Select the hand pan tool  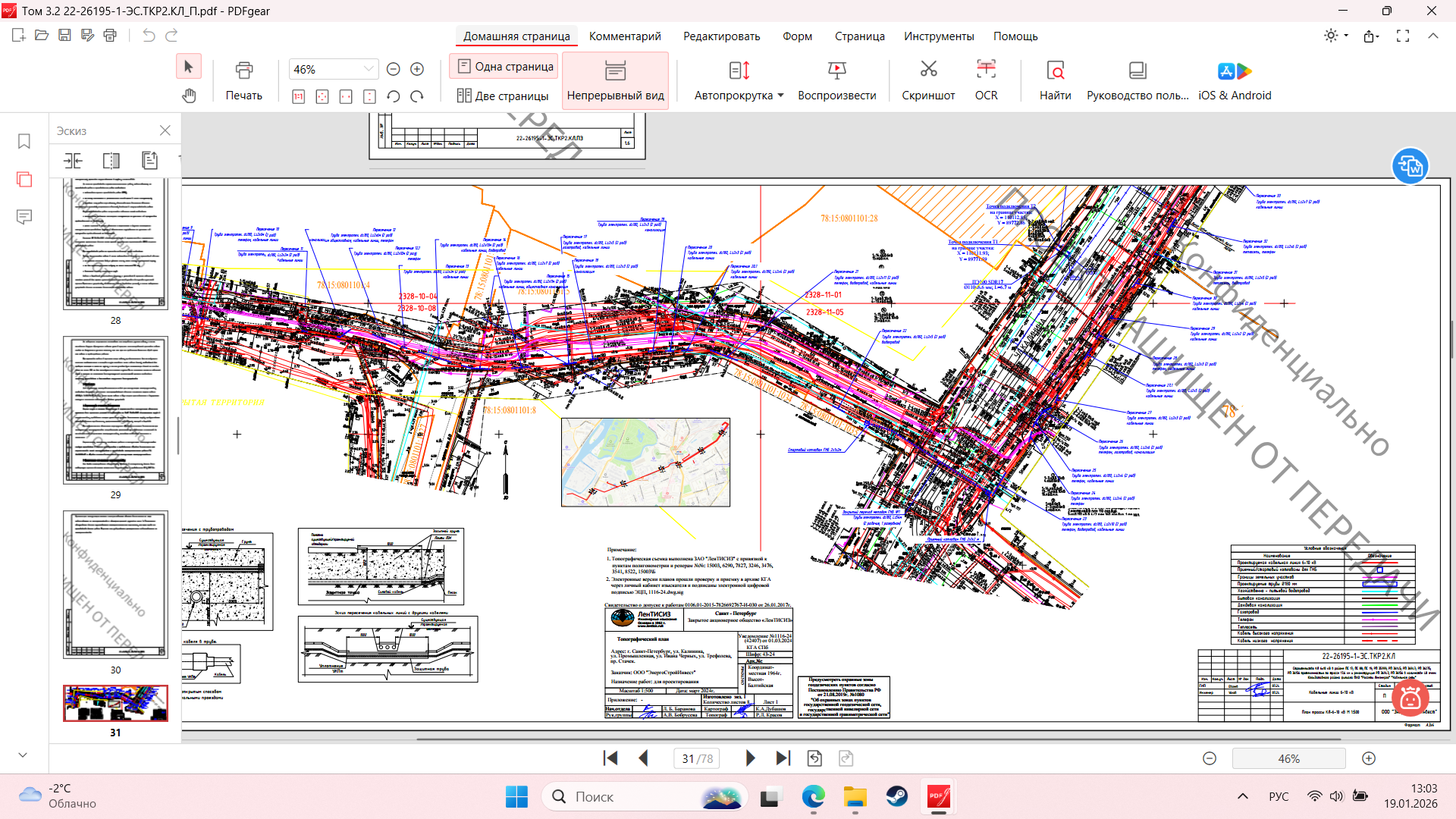(189, 96)
